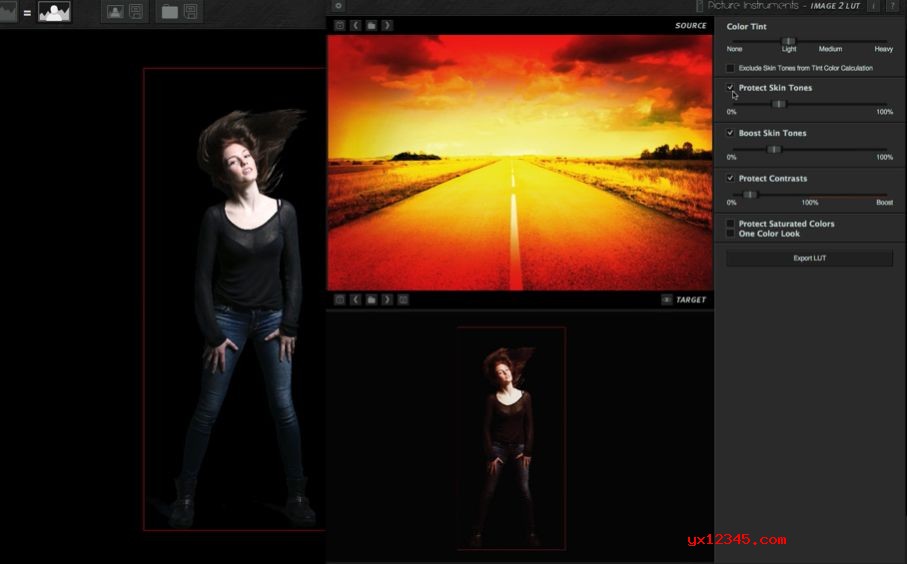Set Color Tint to None
908x564 pixels.
pos(734,49)
